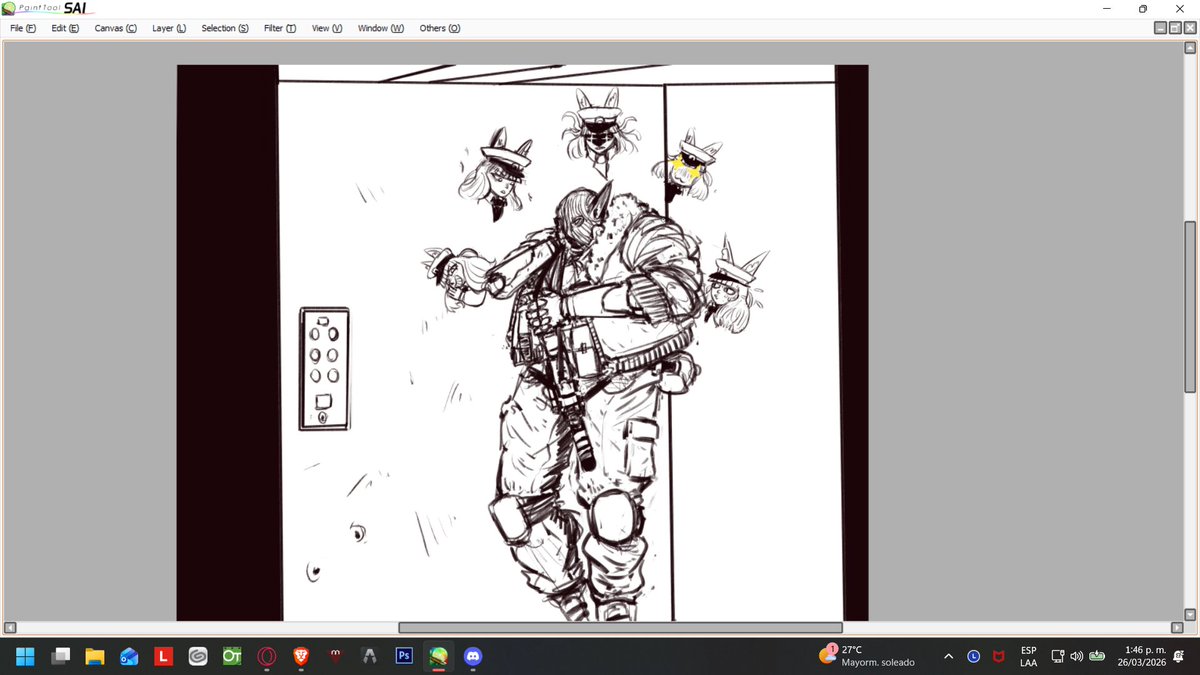The image size is (1200, 675).
Task: Open the Layer menu
Action: [167, 28]
